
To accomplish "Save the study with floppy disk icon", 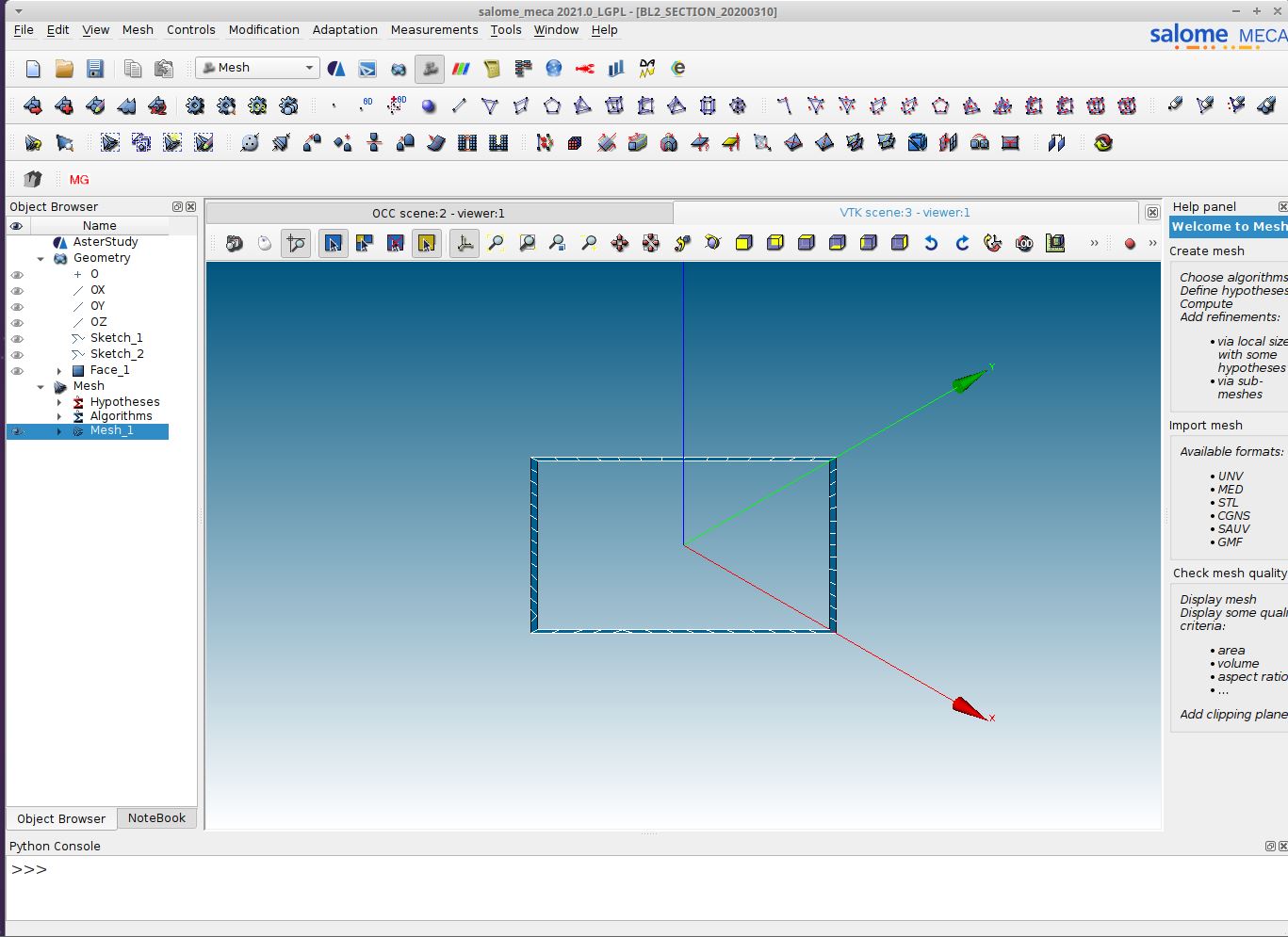I will click(x=95, y=69).
